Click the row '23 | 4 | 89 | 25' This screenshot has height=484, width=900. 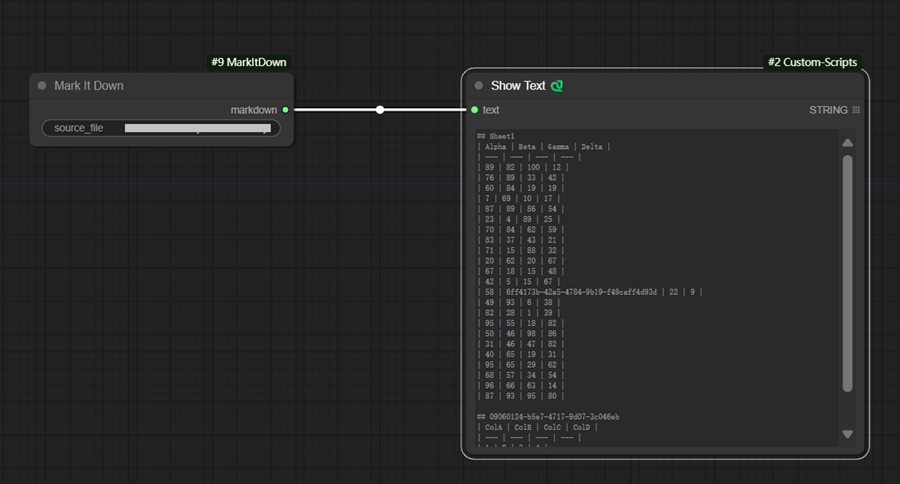pos(518,219)
